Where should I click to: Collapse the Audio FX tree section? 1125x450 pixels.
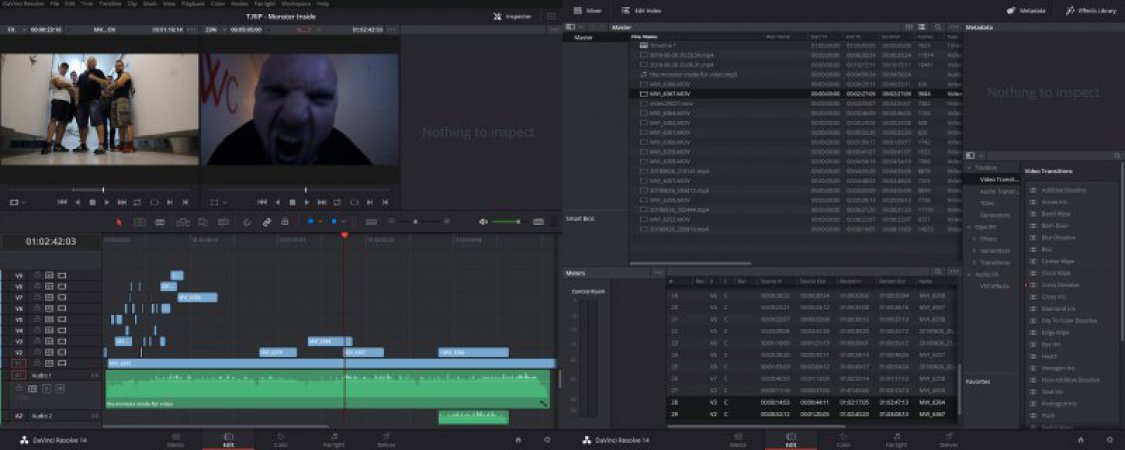click(x=969, y=274)
